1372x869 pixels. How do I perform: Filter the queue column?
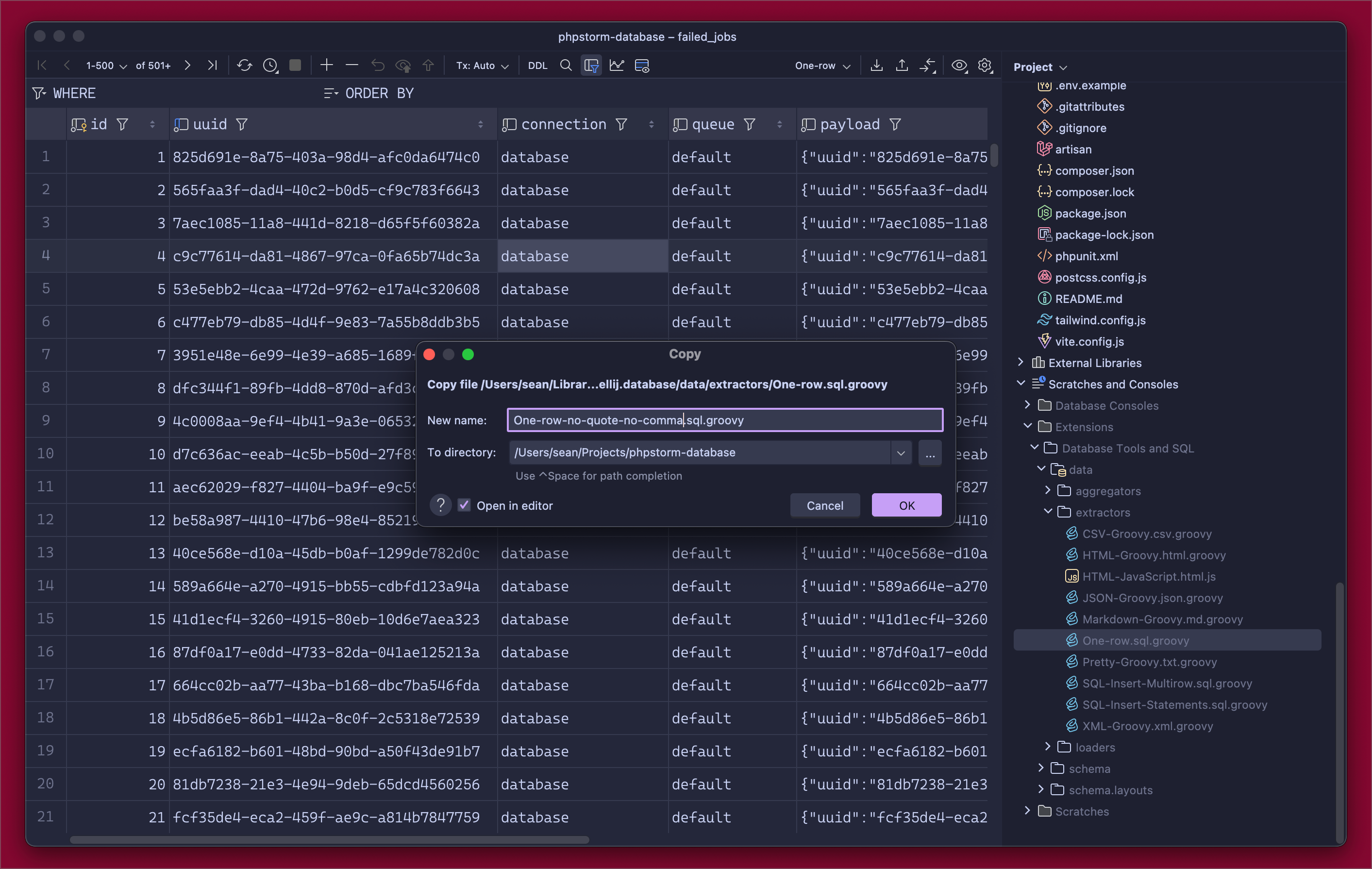[750, 124]
